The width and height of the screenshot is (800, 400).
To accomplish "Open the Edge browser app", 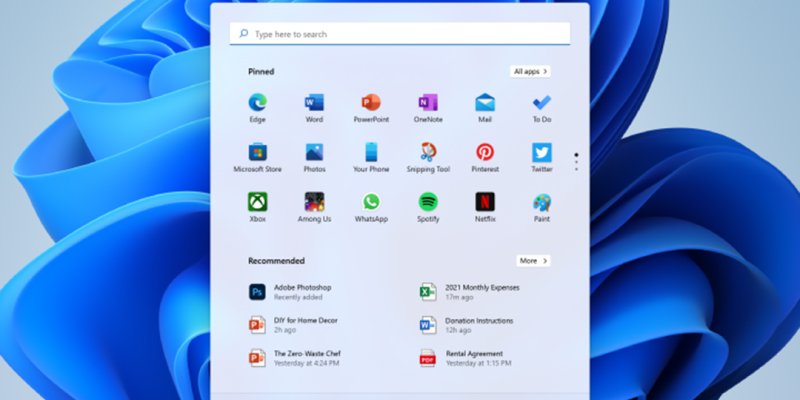I will (257, 103).
